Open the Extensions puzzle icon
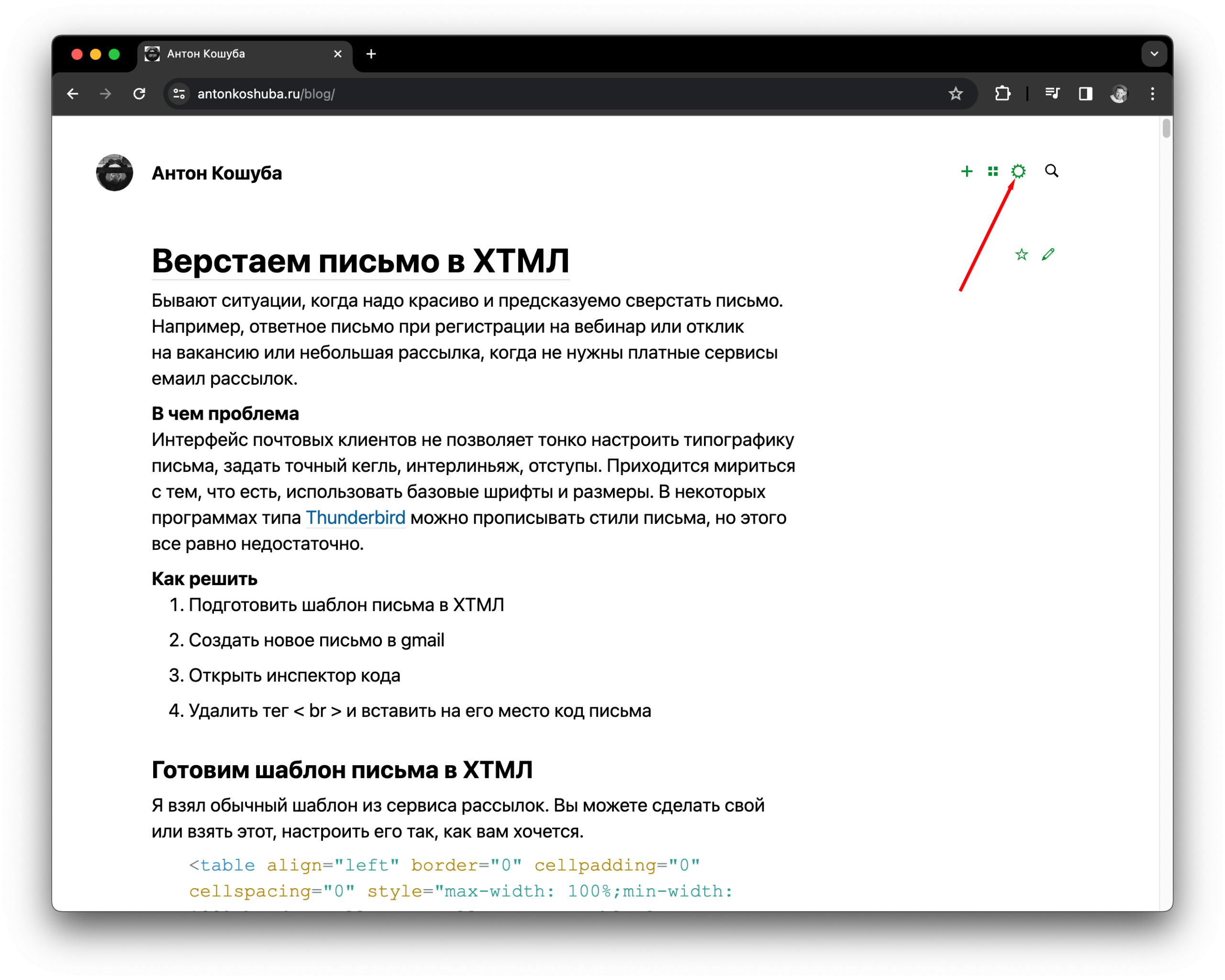1225x980 pixels. click(x=1003, y=94)
